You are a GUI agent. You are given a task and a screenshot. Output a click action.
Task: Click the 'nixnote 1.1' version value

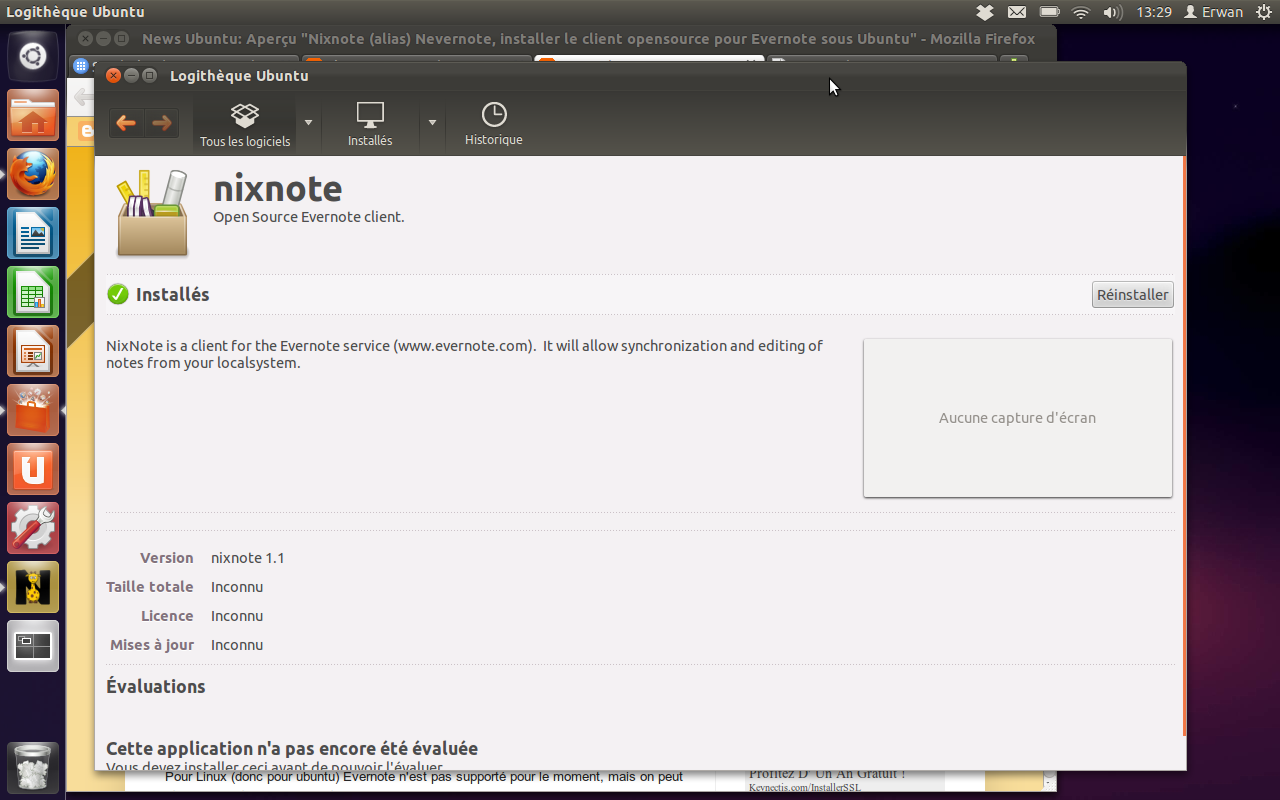tap(248, 558)
